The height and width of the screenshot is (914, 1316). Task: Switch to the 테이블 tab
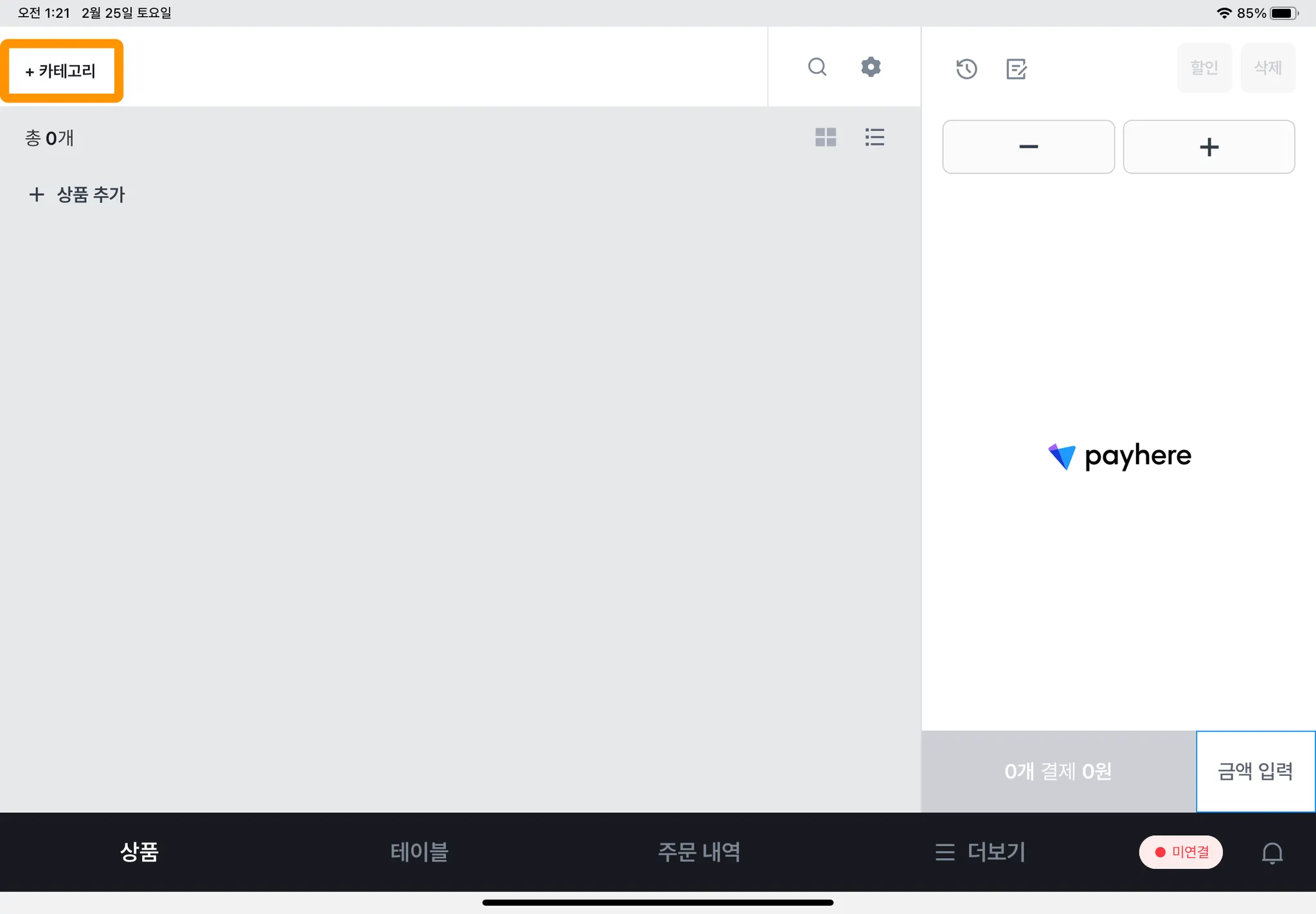(x=419, y=852)
